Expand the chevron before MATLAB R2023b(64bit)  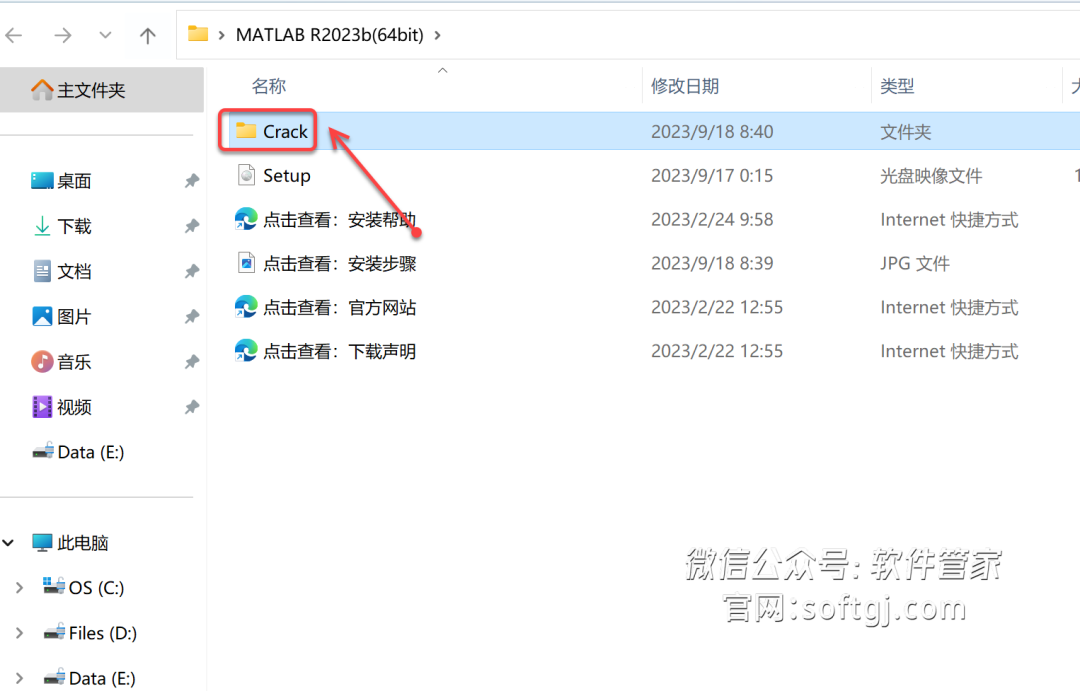(221, 35)
